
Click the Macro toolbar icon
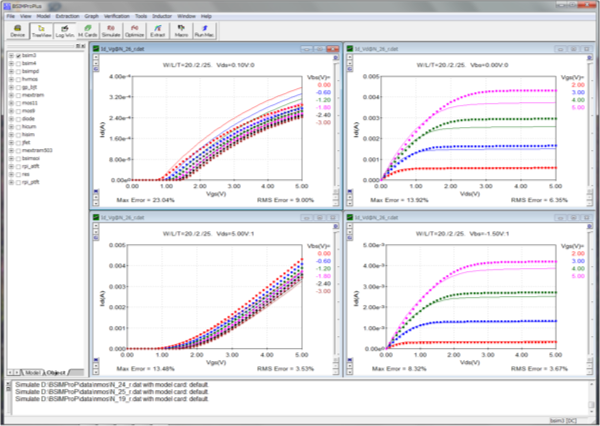[x=182, y=32]
